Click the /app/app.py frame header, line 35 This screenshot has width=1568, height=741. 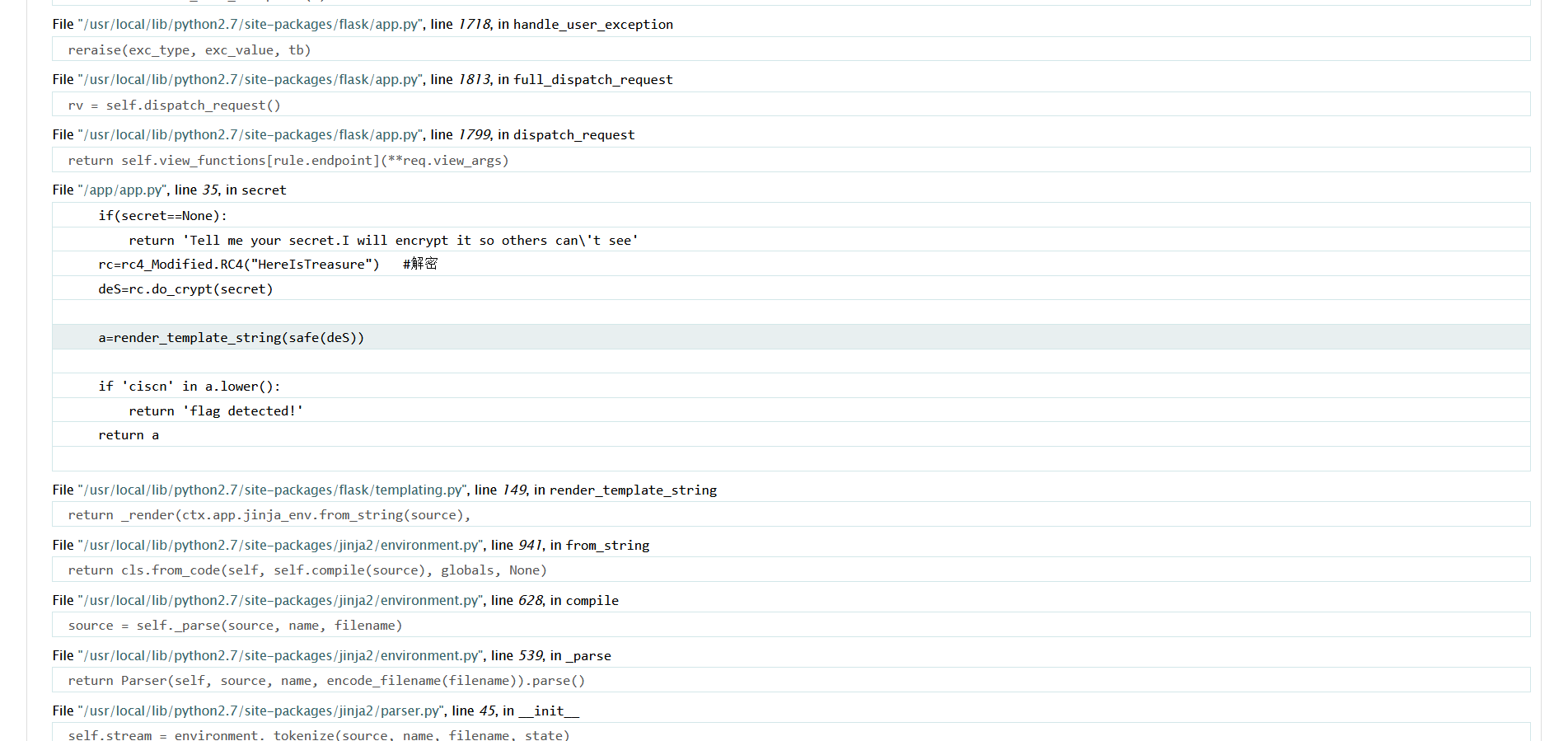point(170,190)
